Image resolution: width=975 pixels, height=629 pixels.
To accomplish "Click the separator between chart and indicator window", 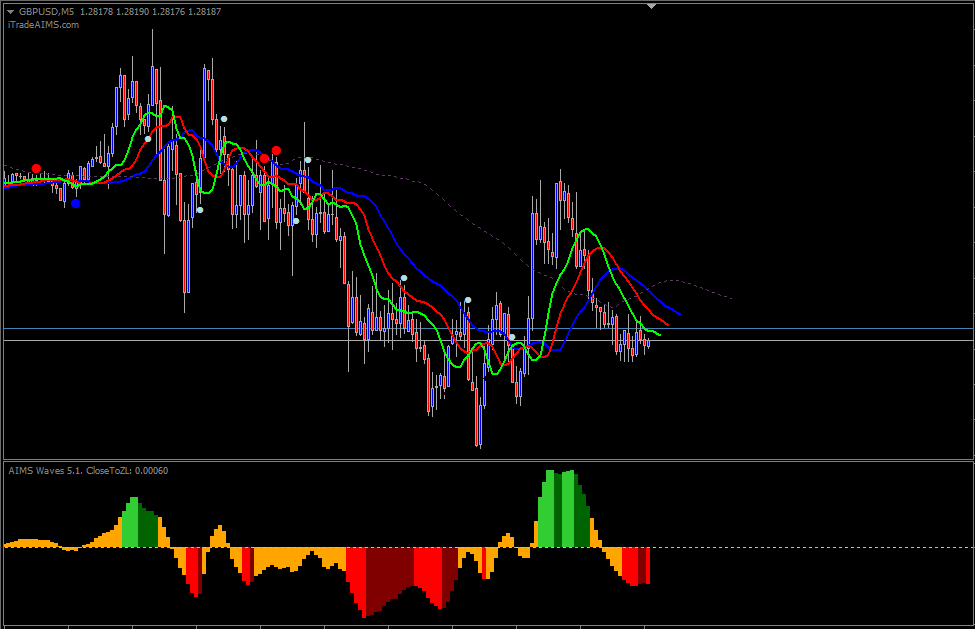I will (489, 461).
